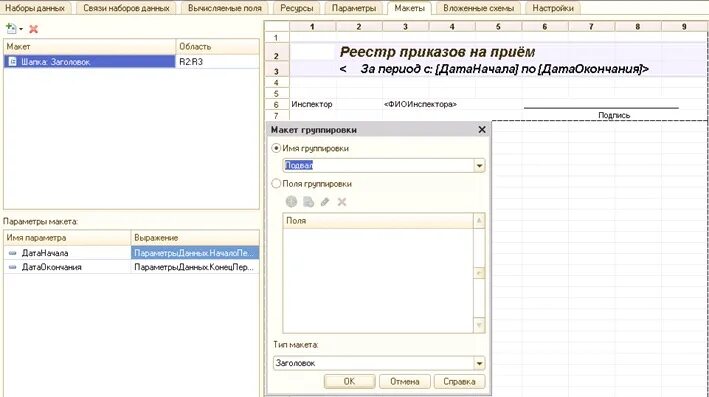709x397 pixels.
Task: Select spreadsheet row header 6
Action: point(277,105)
